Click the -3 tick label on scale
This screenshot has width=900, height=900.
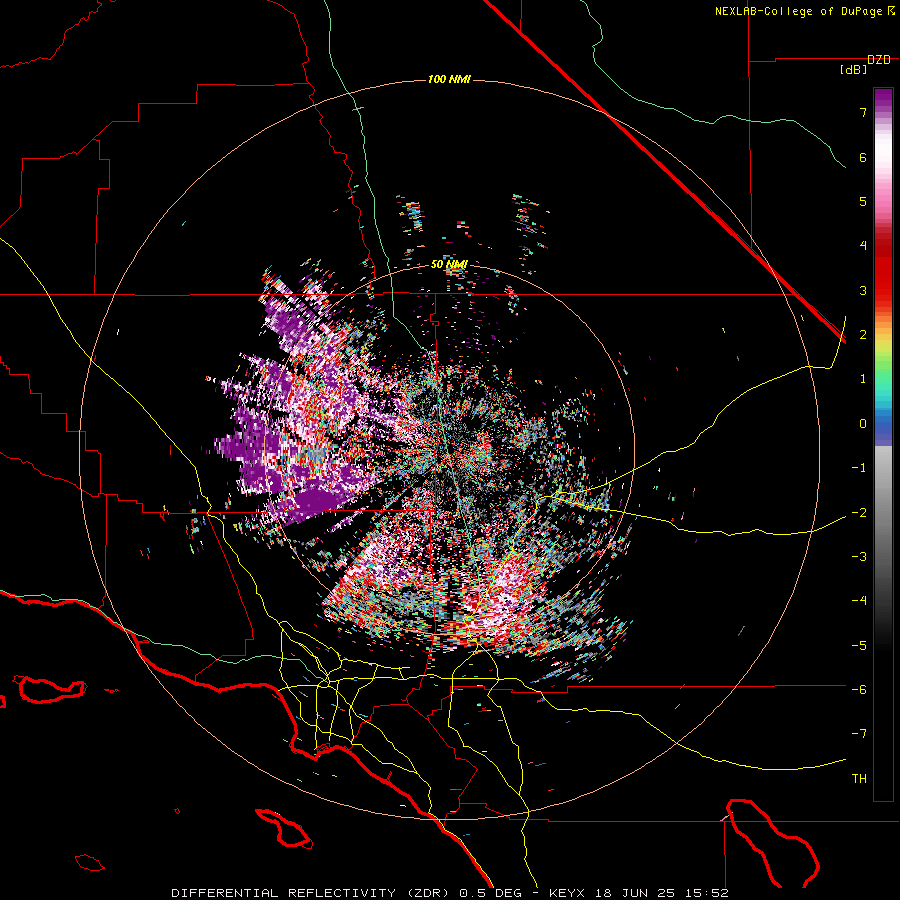(859, 557)
